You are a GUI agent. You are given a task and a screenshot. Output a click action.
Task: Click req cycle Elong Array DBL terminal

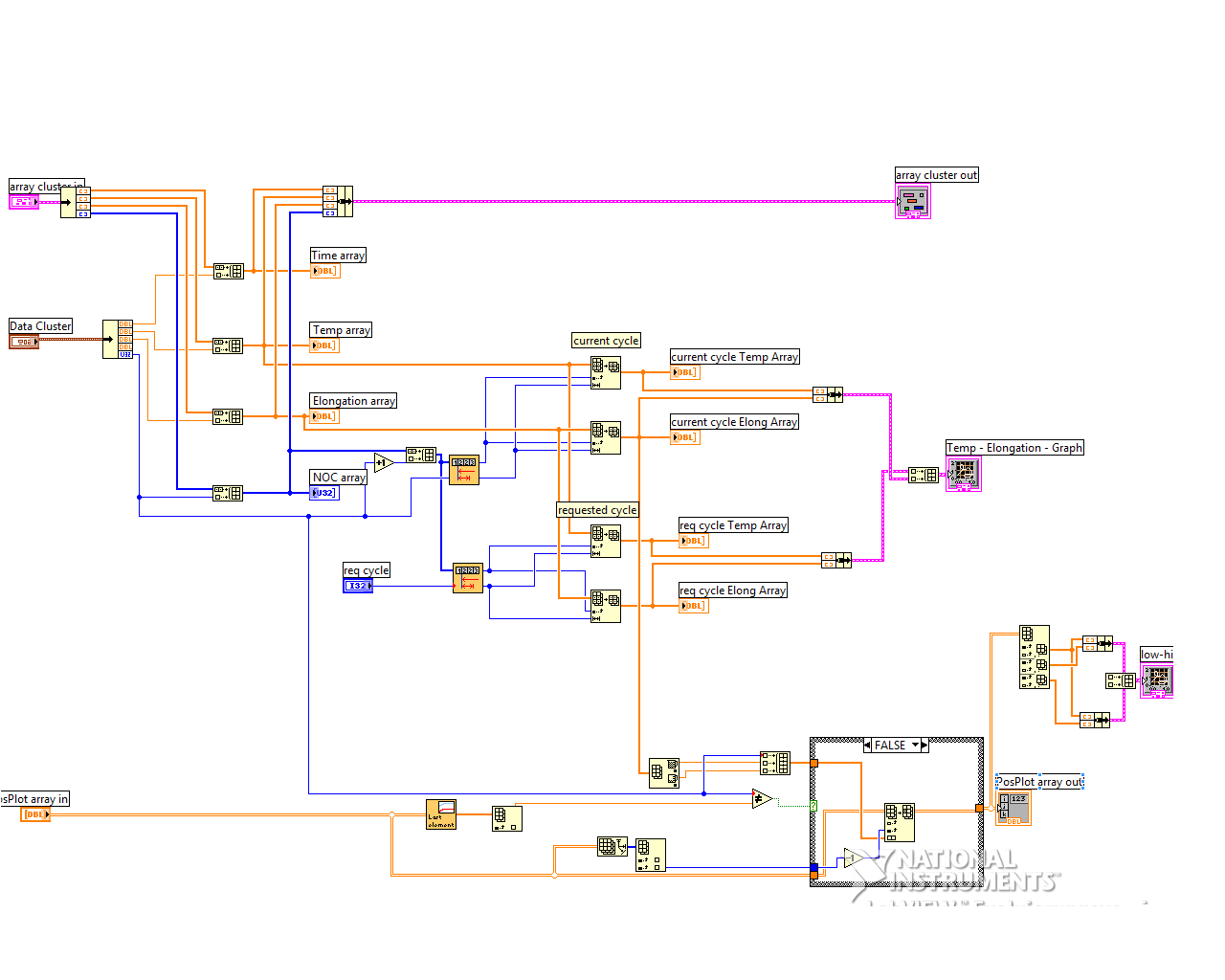694,606
